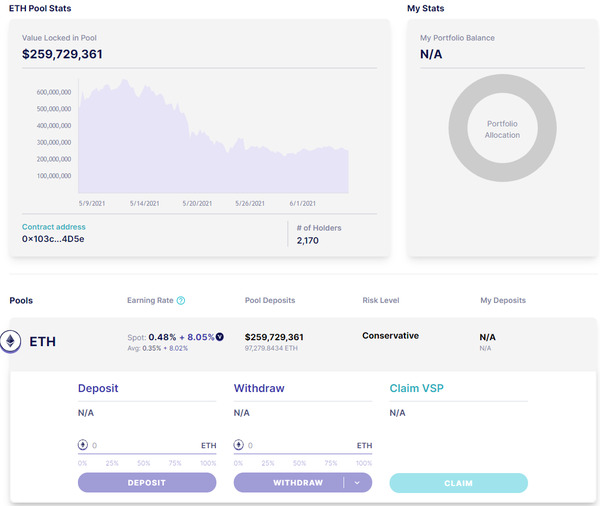
Task: Focus the Withdraw ETH amount input
Action: pos(301,445)
